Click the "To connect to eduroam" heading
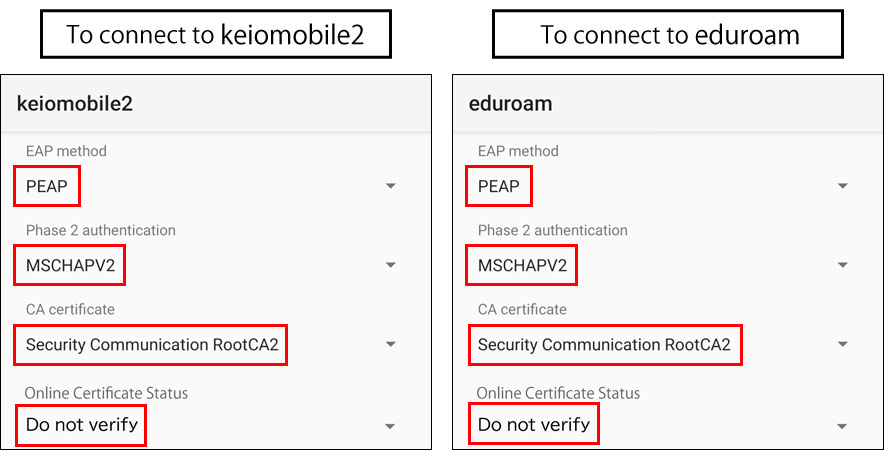The height and width of the screenshot is (450, 884). pyautogui.click(x=670, y=36)
